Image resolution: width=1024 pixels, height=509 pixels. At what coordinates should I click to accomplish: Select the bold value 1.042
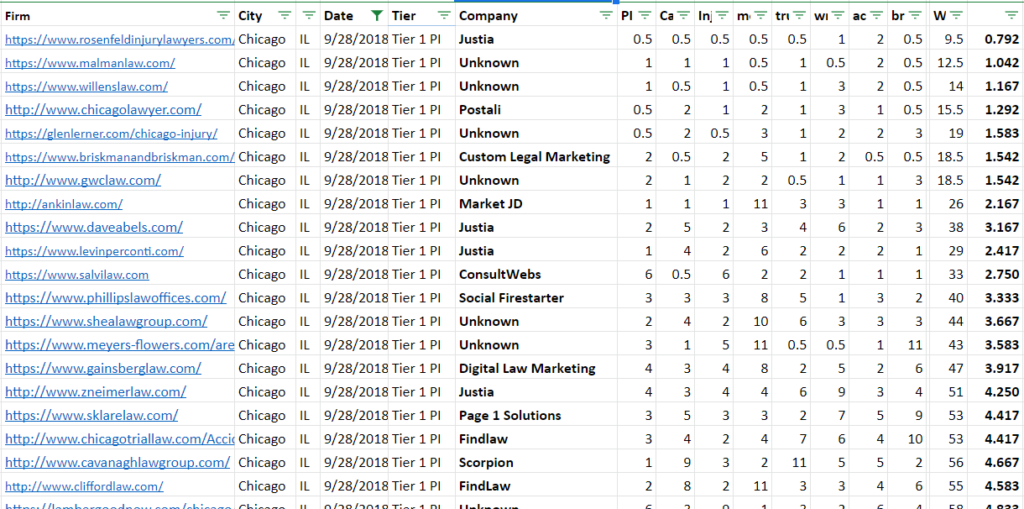tap(1002, 63)
